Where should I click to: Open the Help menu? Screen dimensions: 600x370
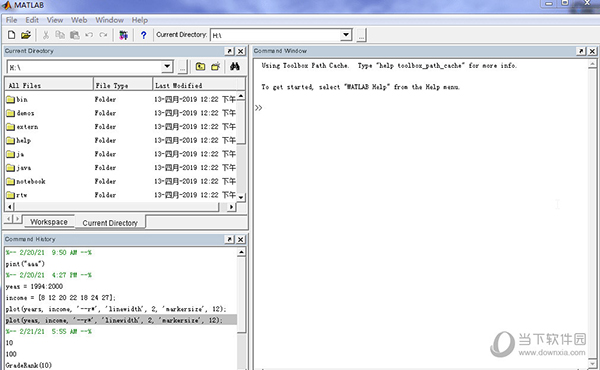pyautogui.click(x=140, y=20)
